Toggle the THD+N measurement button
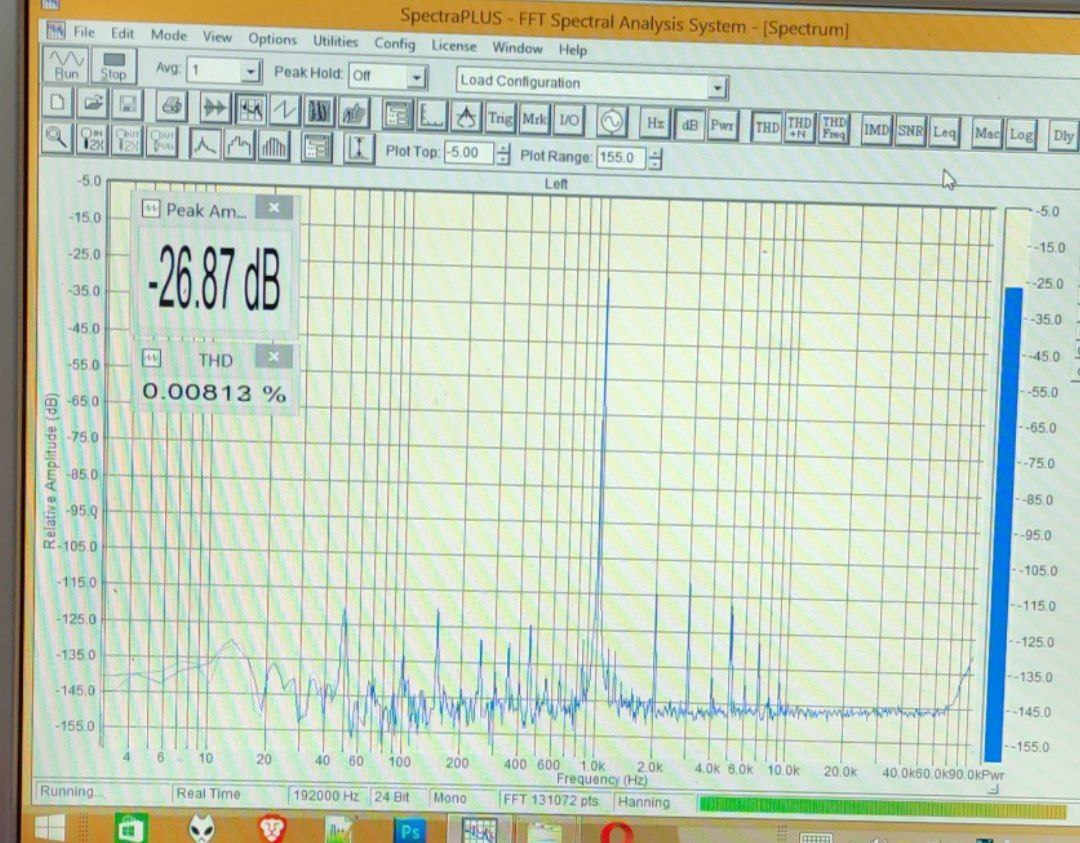The height and width of the screenshot is (843, 1080). pyautogui.click(x=799, y=127)
